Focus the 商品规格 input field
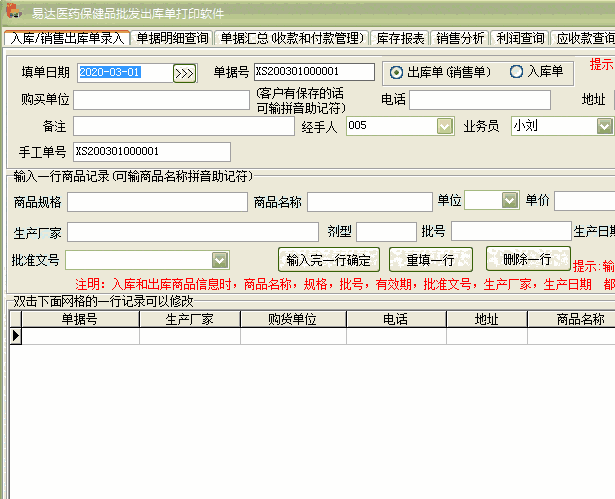The image size is (615, 499). pyautogui.click(x=157, y=202)
